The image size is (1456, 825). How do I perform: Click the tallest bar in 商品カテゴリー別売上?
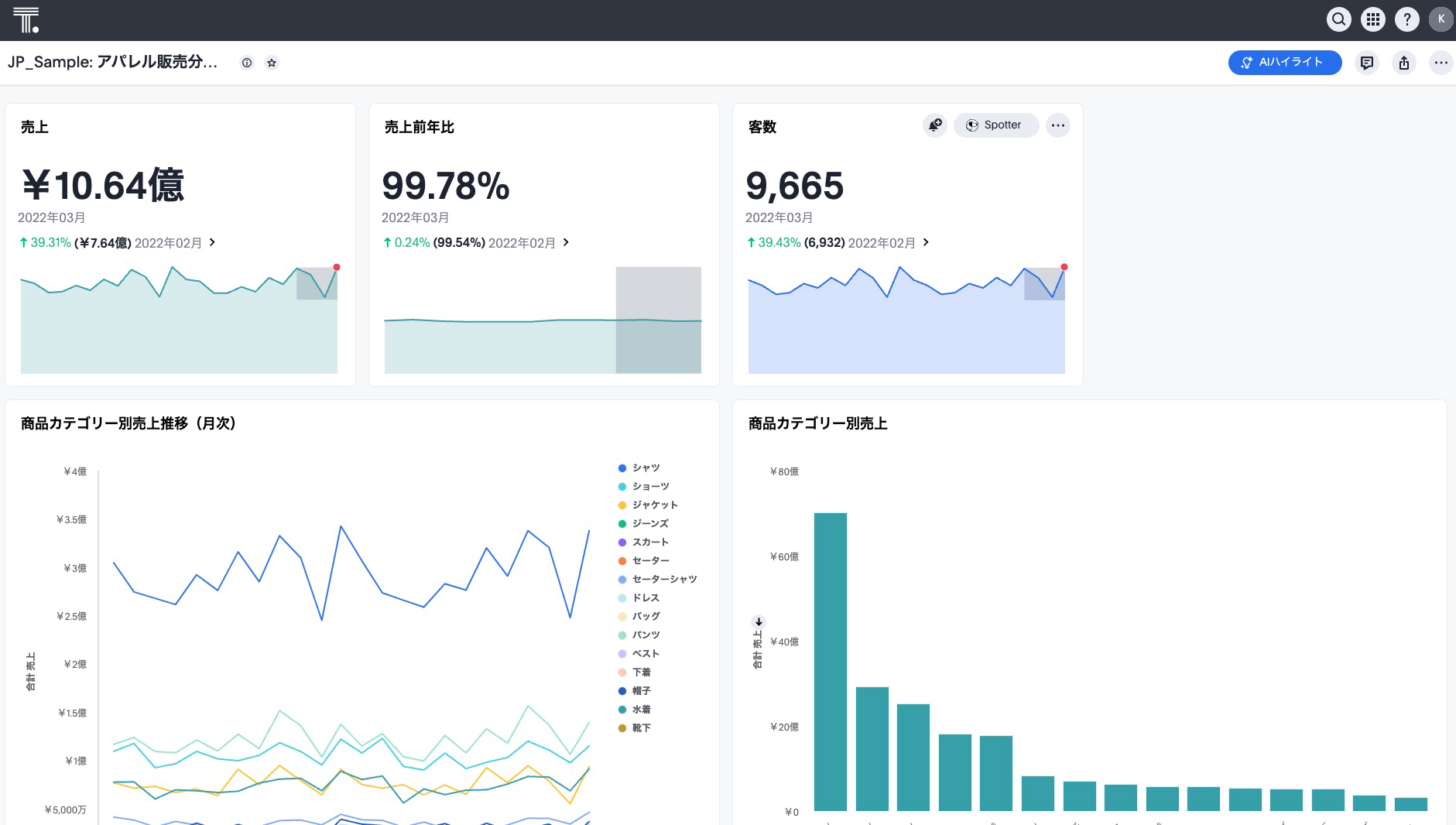click(830, 661)
